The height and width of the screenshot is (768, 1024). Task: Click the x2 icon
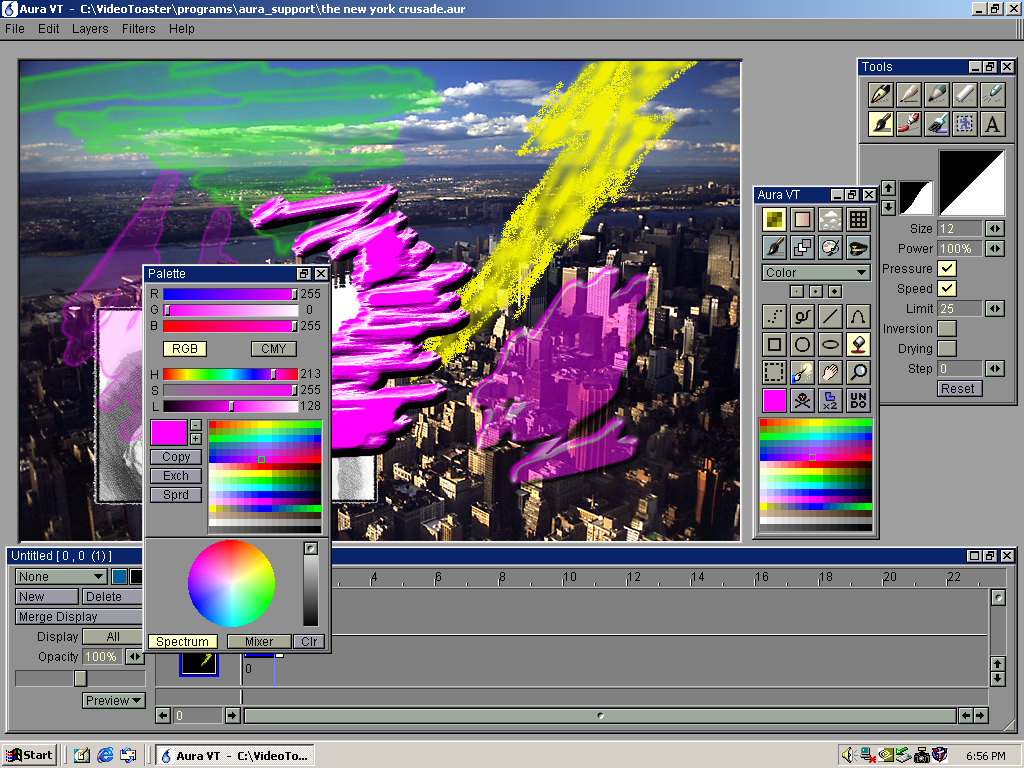tap(830, 400)
